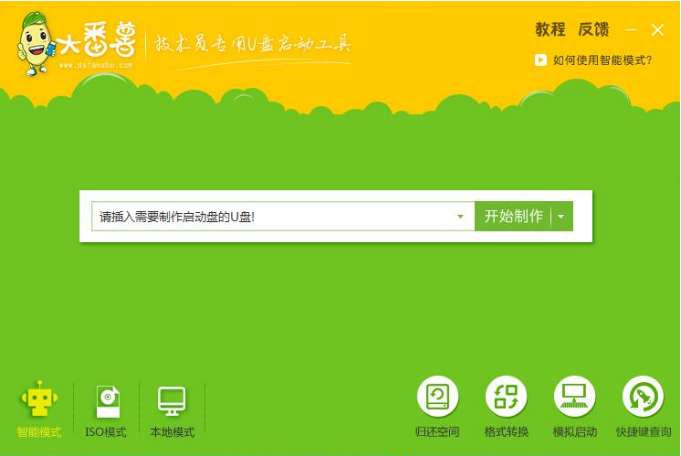Select the ISO模式 text label tab

pos(107,432)
